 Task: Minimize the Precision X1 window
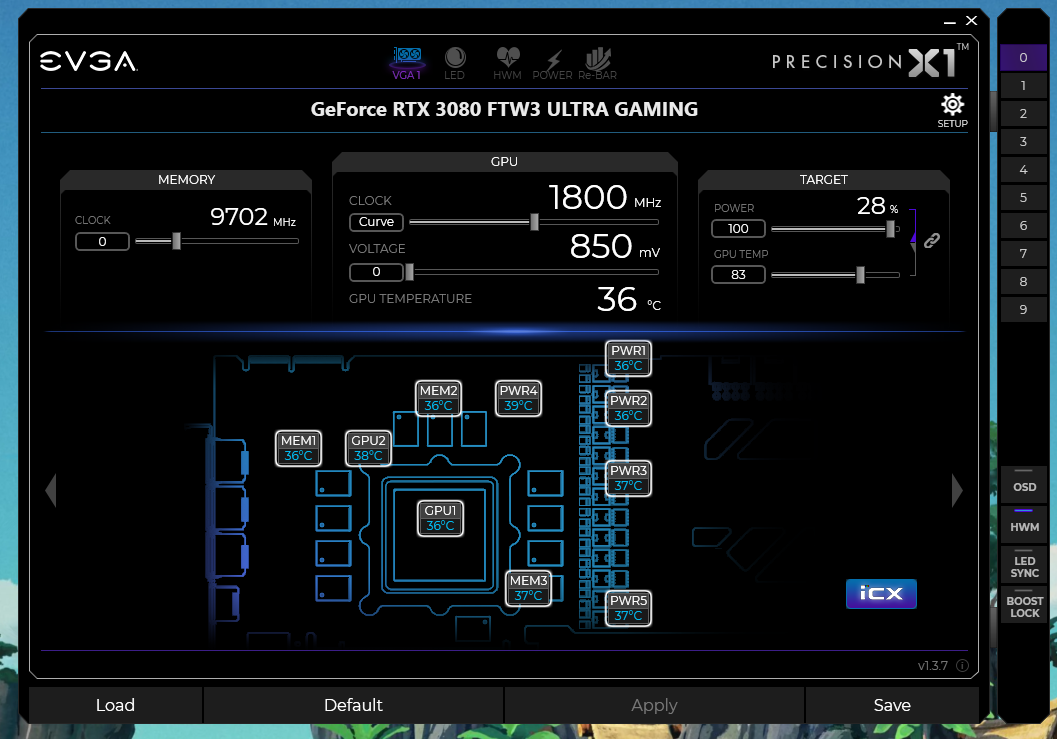950,22
